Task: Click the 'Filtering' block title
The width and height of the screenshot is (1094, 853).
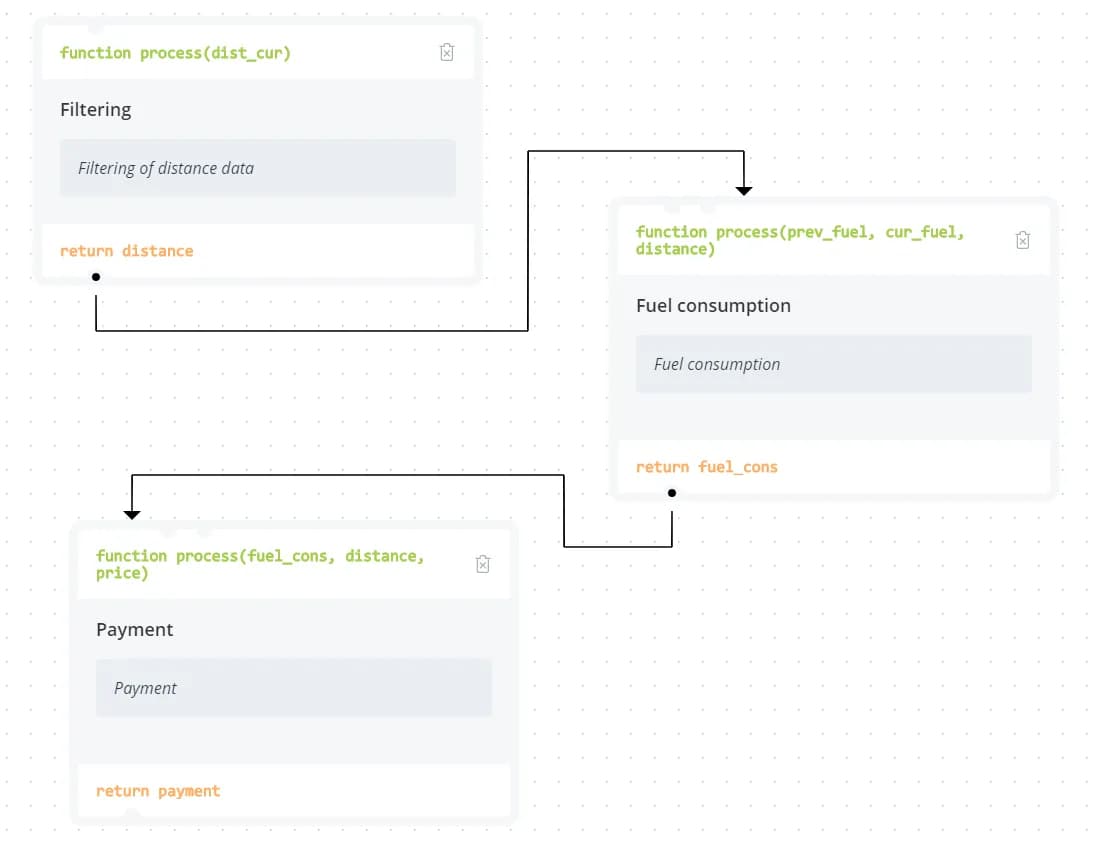Action: (96, 110)
